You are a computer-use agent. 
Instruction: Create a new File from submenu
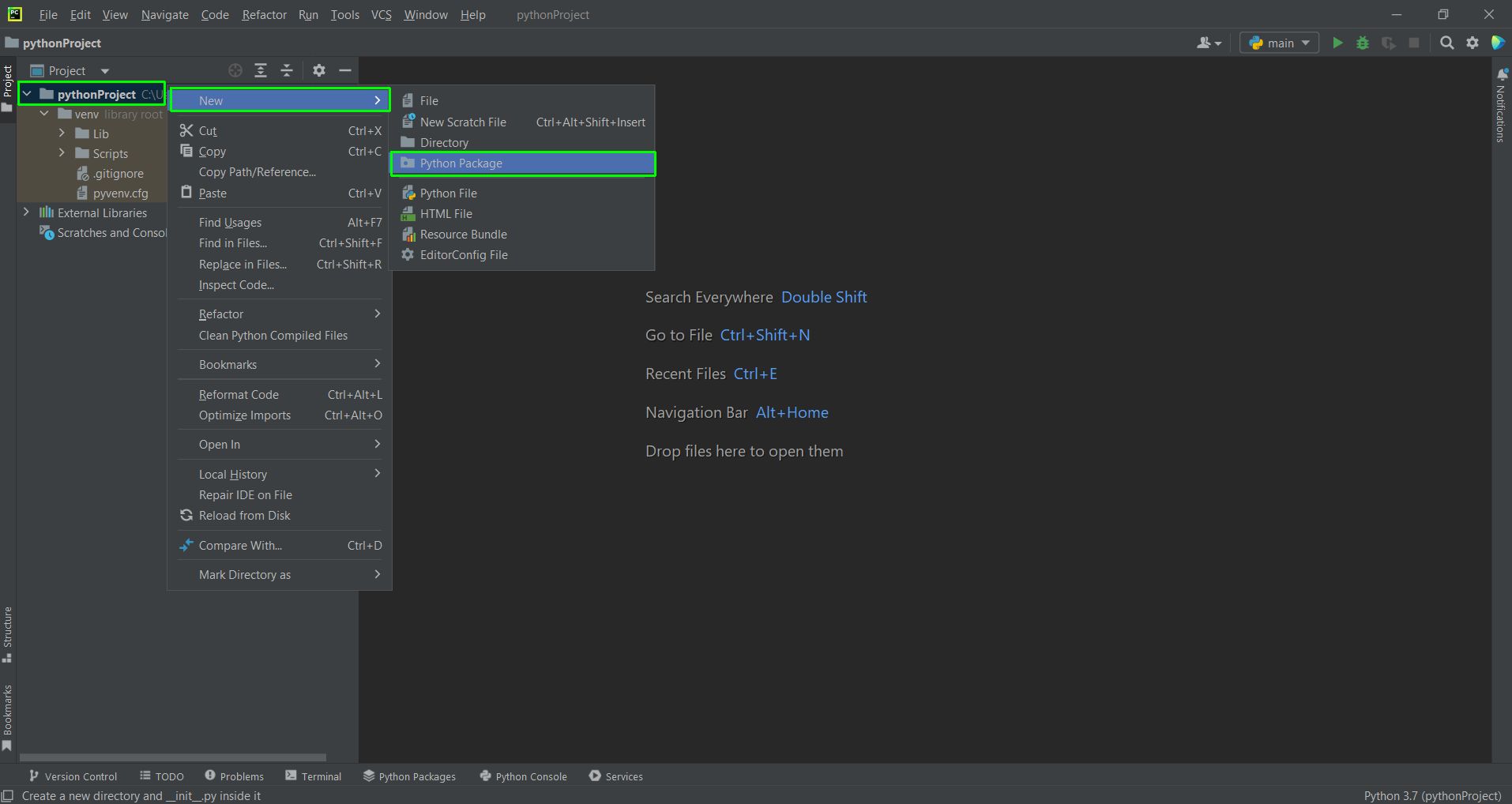[522, 101]
